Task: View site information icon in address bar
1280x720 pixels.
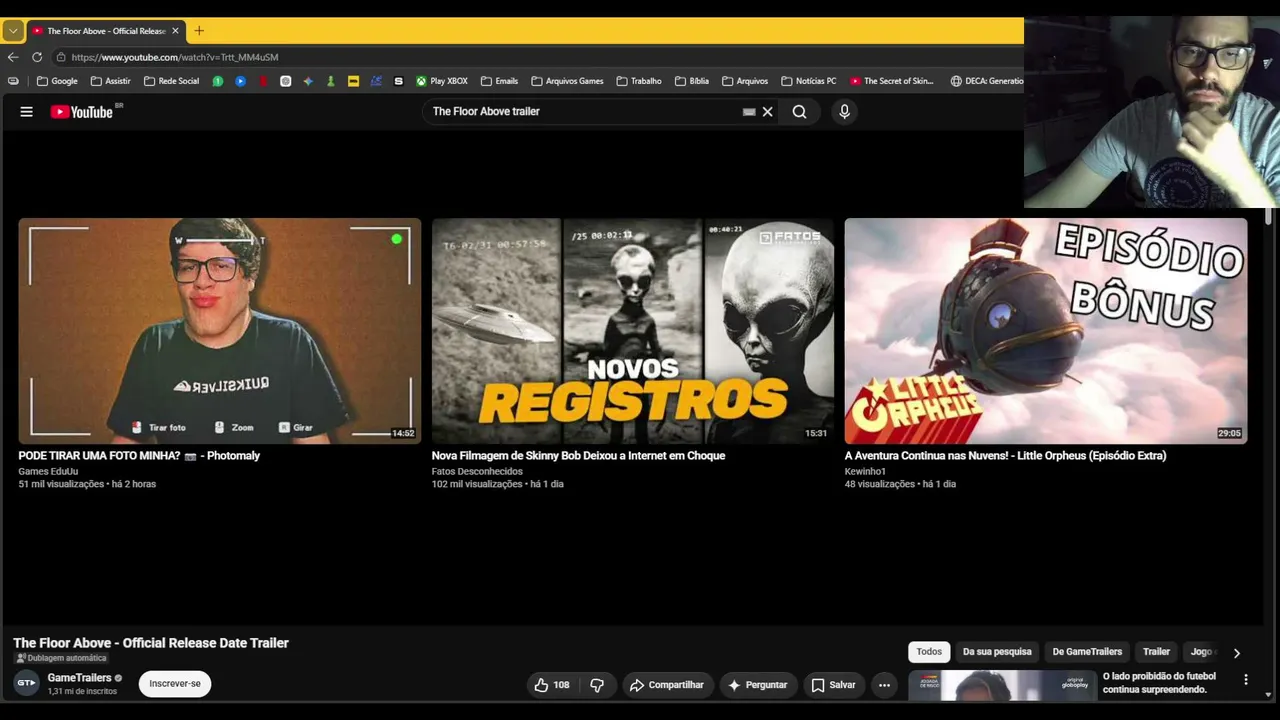Action: coord(61,57)
